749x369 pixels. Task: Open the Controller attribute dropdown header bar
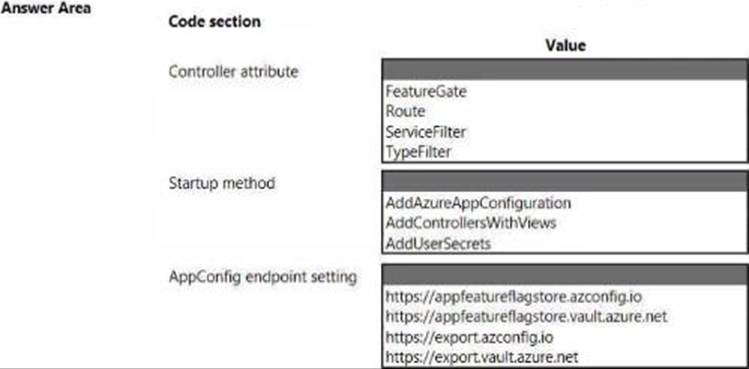pyautogui.click(x=565, y=70)
